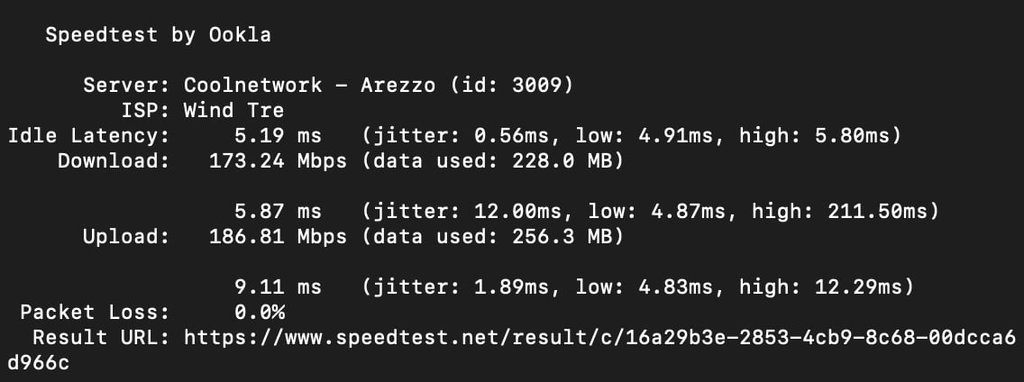Click the data used 256.3 MB text
This screenshot has width=1024, height=382.
492,236
